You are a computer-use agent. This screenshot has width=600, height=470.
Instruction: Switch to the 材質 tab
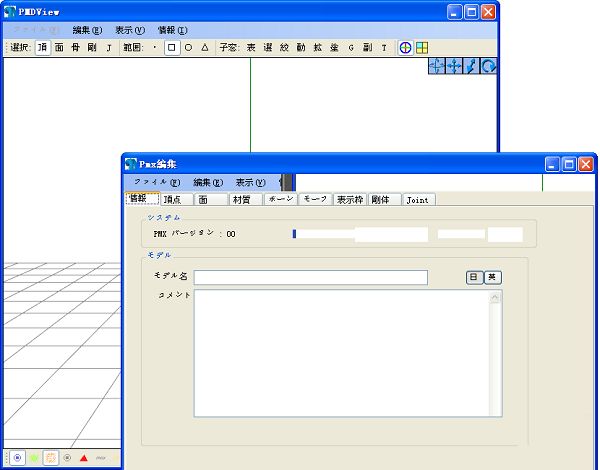245,199
